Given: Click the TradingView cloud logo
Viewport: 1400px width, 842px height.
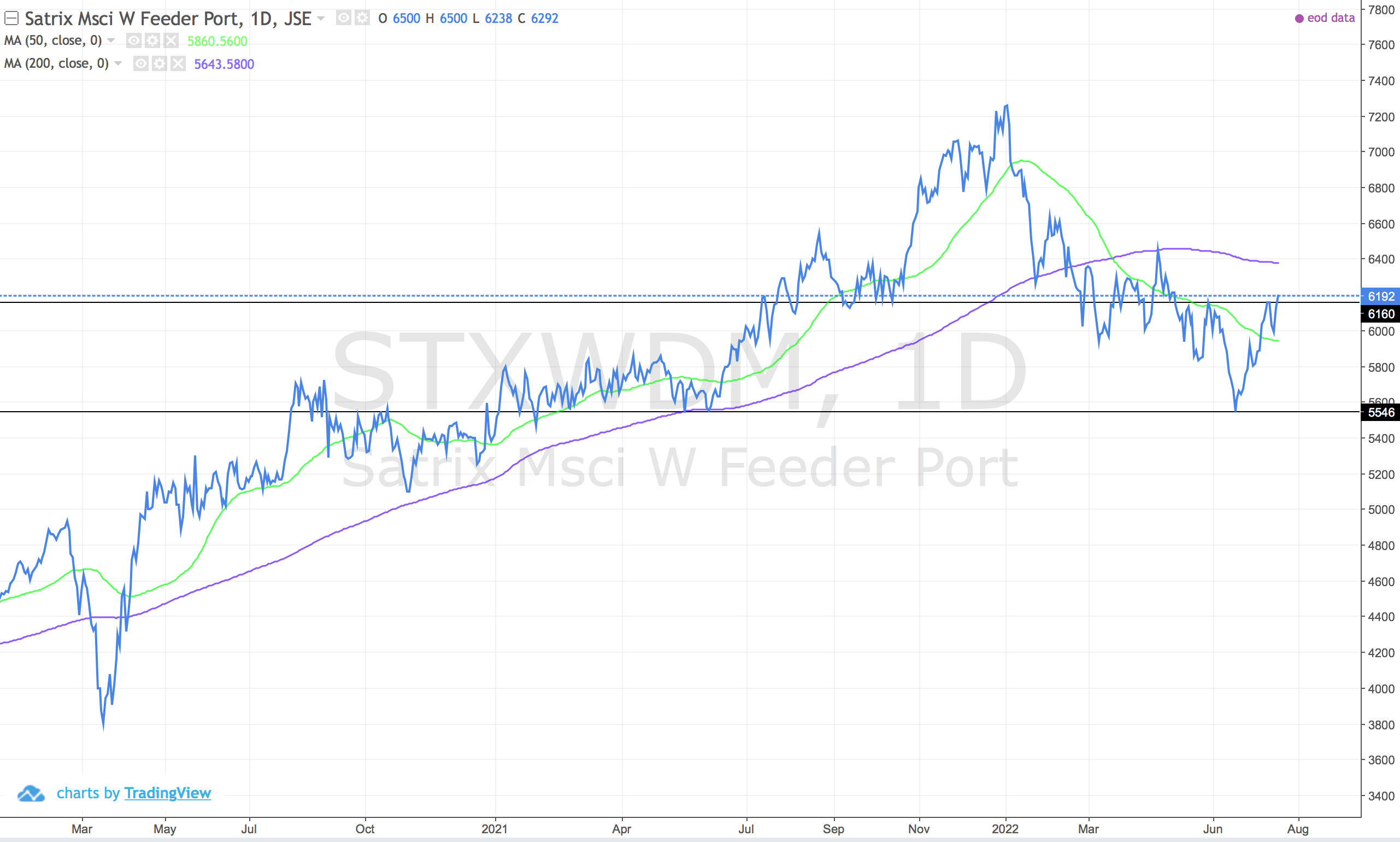Looking at the screenshot, I should click(x=31, y=793).
